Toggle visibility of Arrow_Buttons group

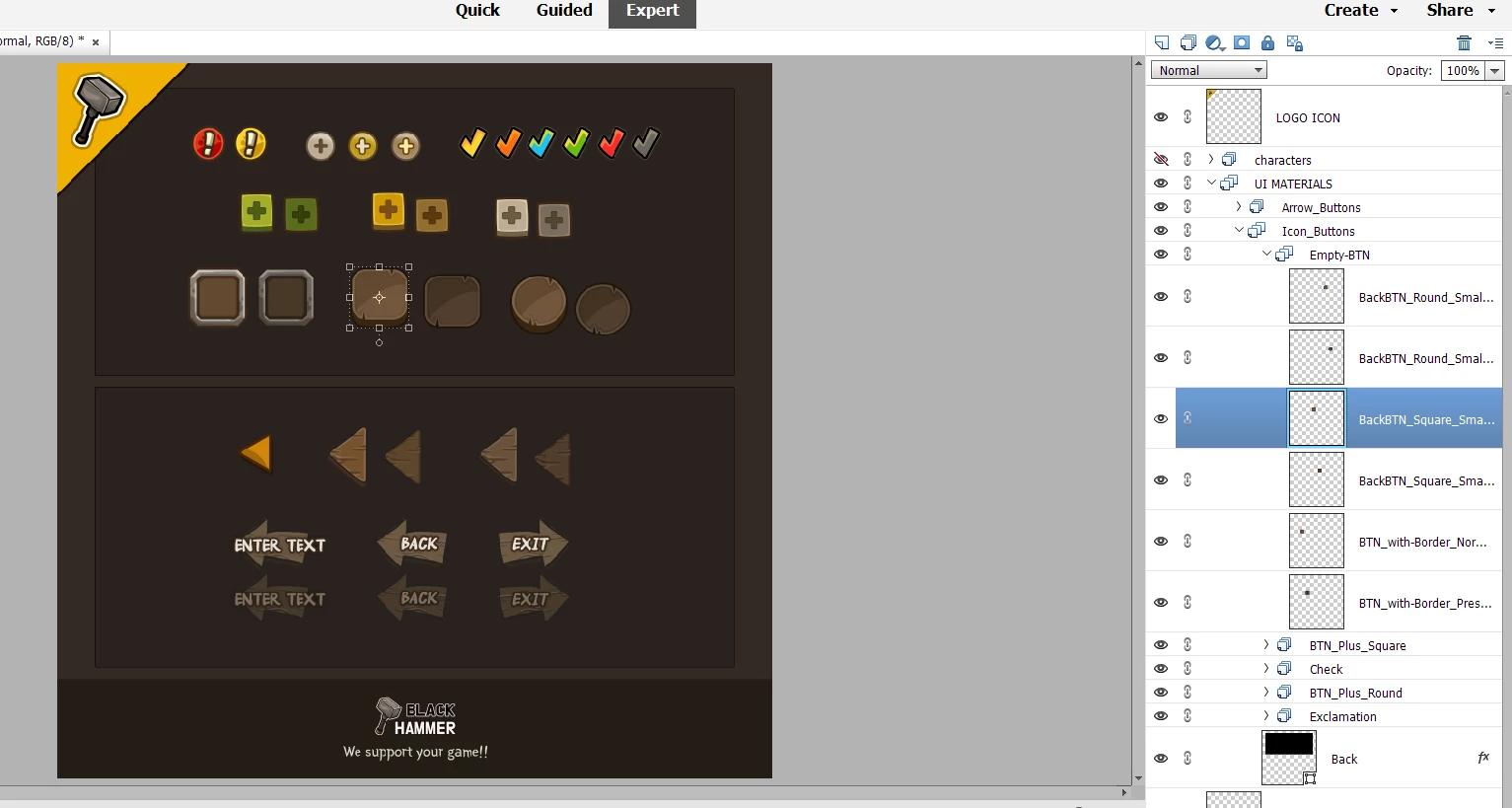[x=1161, y=206]
